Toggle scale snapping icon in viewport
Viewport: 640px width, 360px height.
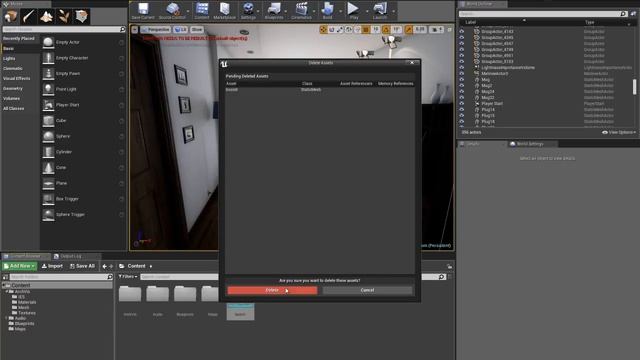click(408, 29)
